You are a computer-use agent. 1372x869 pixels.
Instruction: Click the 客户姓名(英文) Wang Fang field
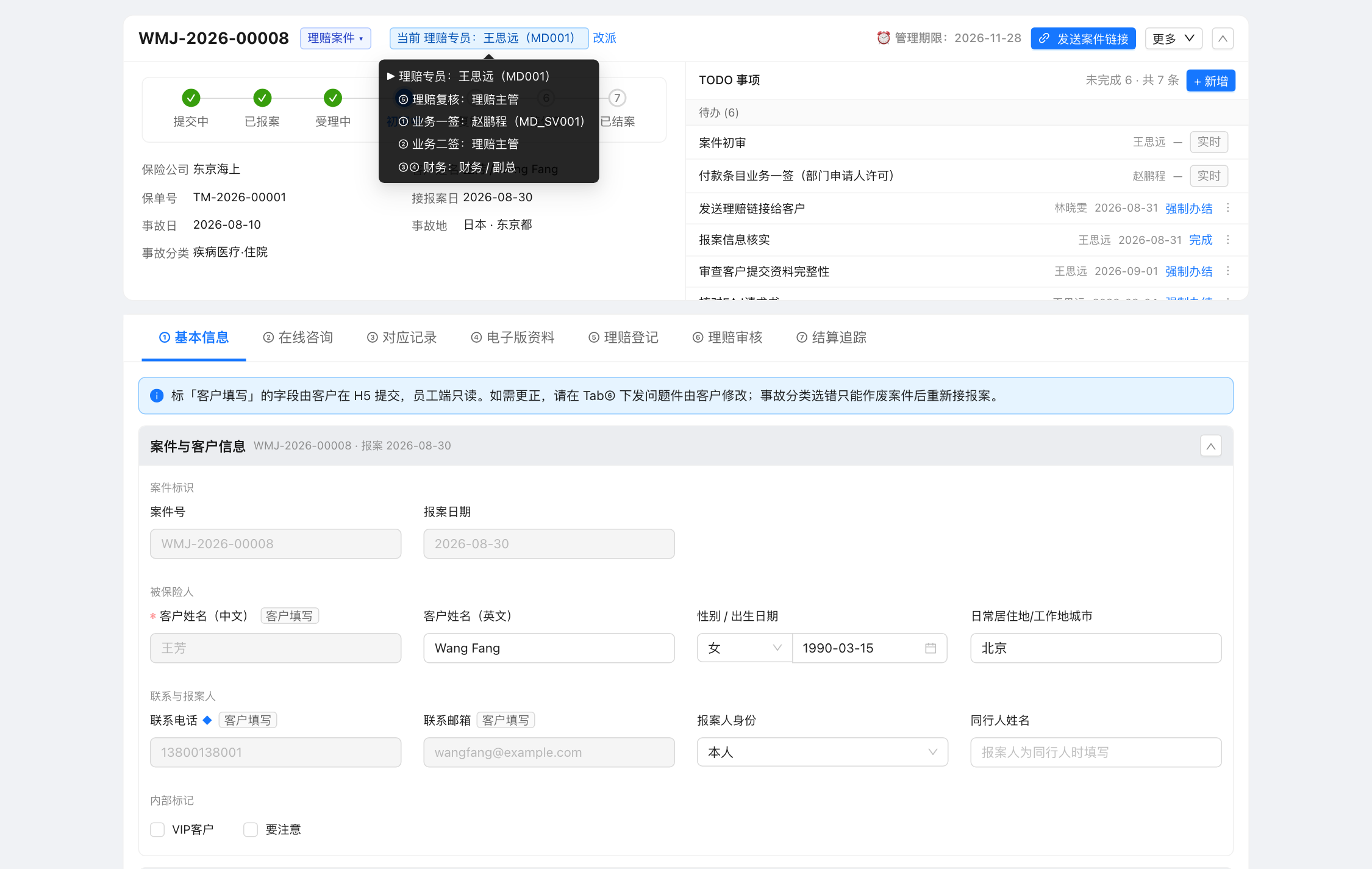click(549, 648)
